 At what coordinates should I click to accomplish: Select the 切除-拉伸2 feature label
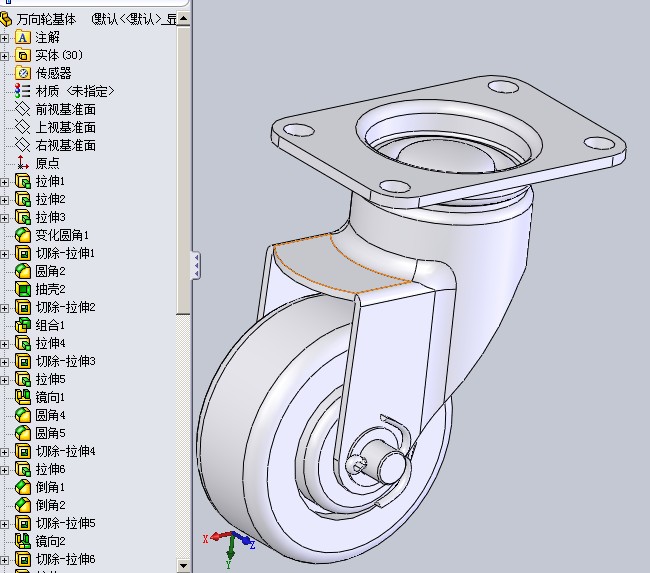[65, 307]
